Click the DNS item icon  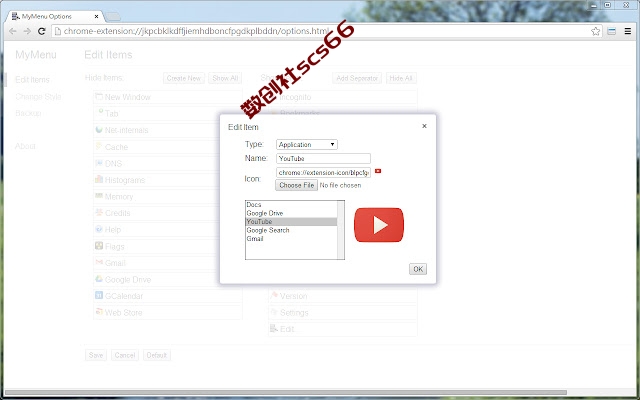(99, 163)
